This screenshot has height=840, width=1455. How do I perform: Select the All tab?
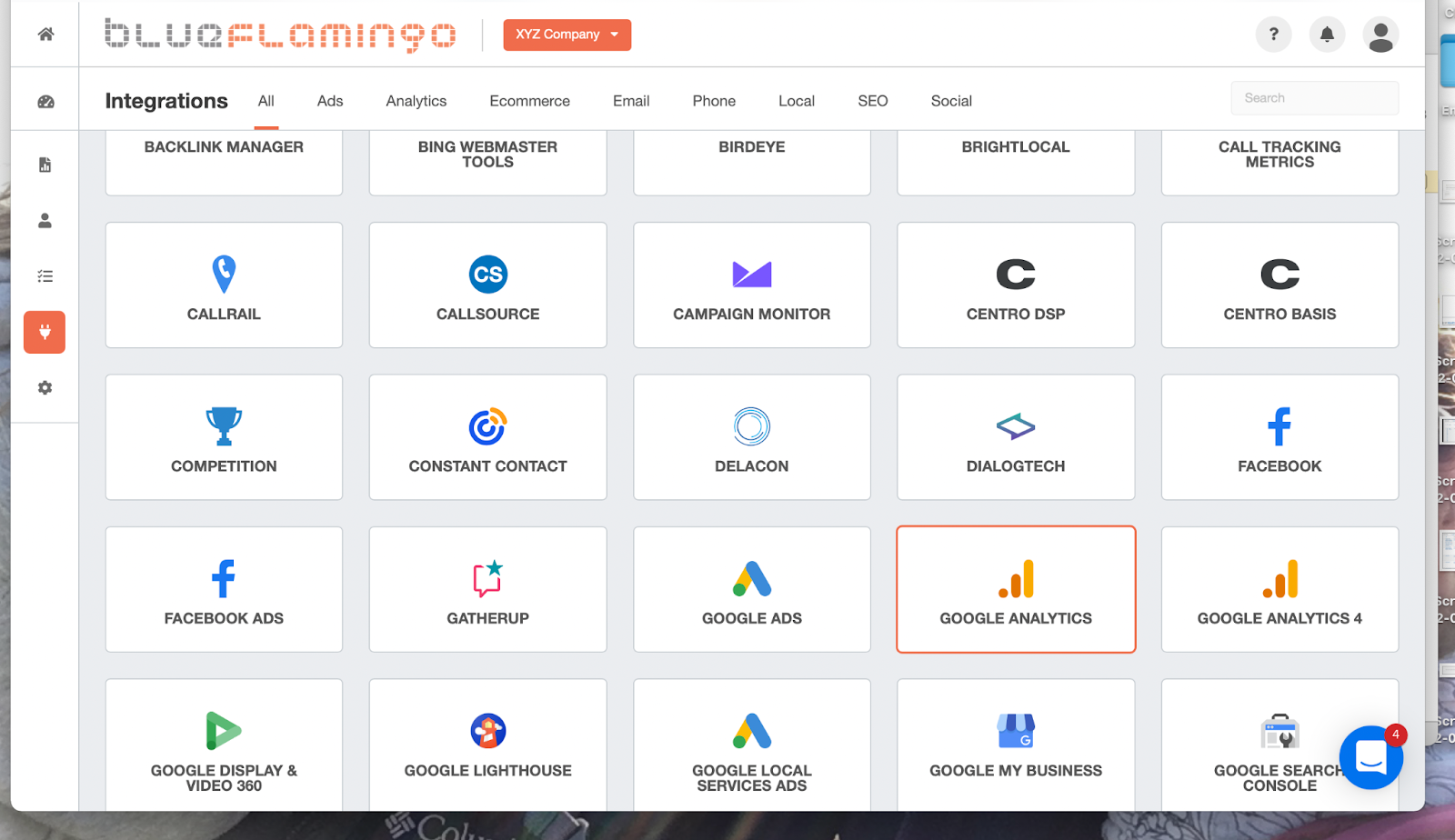(x=266, y=101)
